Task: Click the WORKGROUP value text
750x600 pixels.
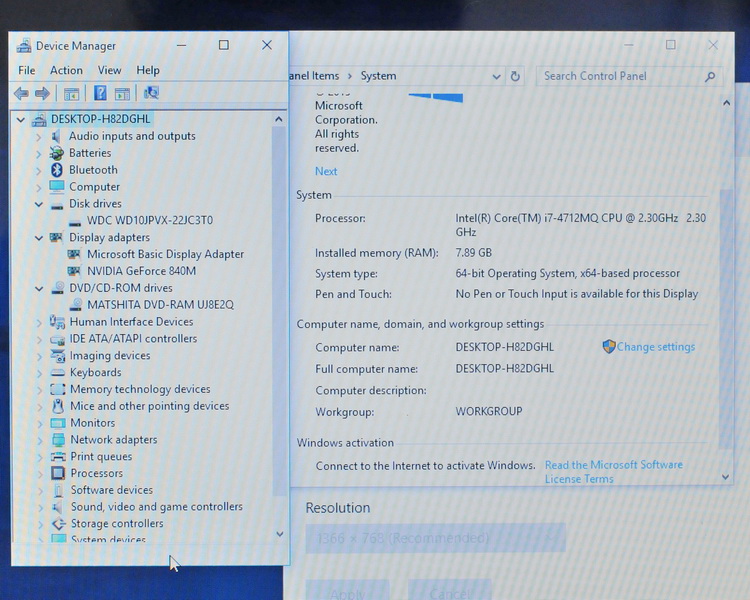Action: click(489, 411)
